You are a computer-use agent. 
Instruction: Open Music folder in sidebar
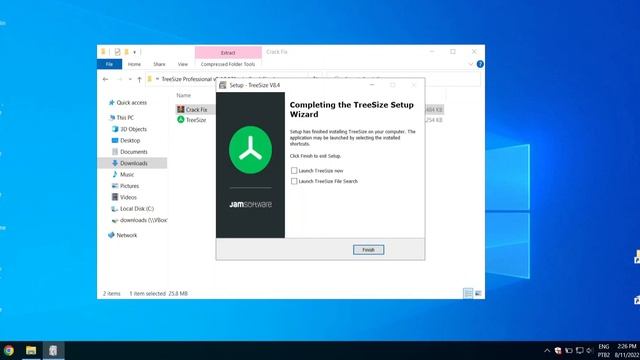[127, 174]
